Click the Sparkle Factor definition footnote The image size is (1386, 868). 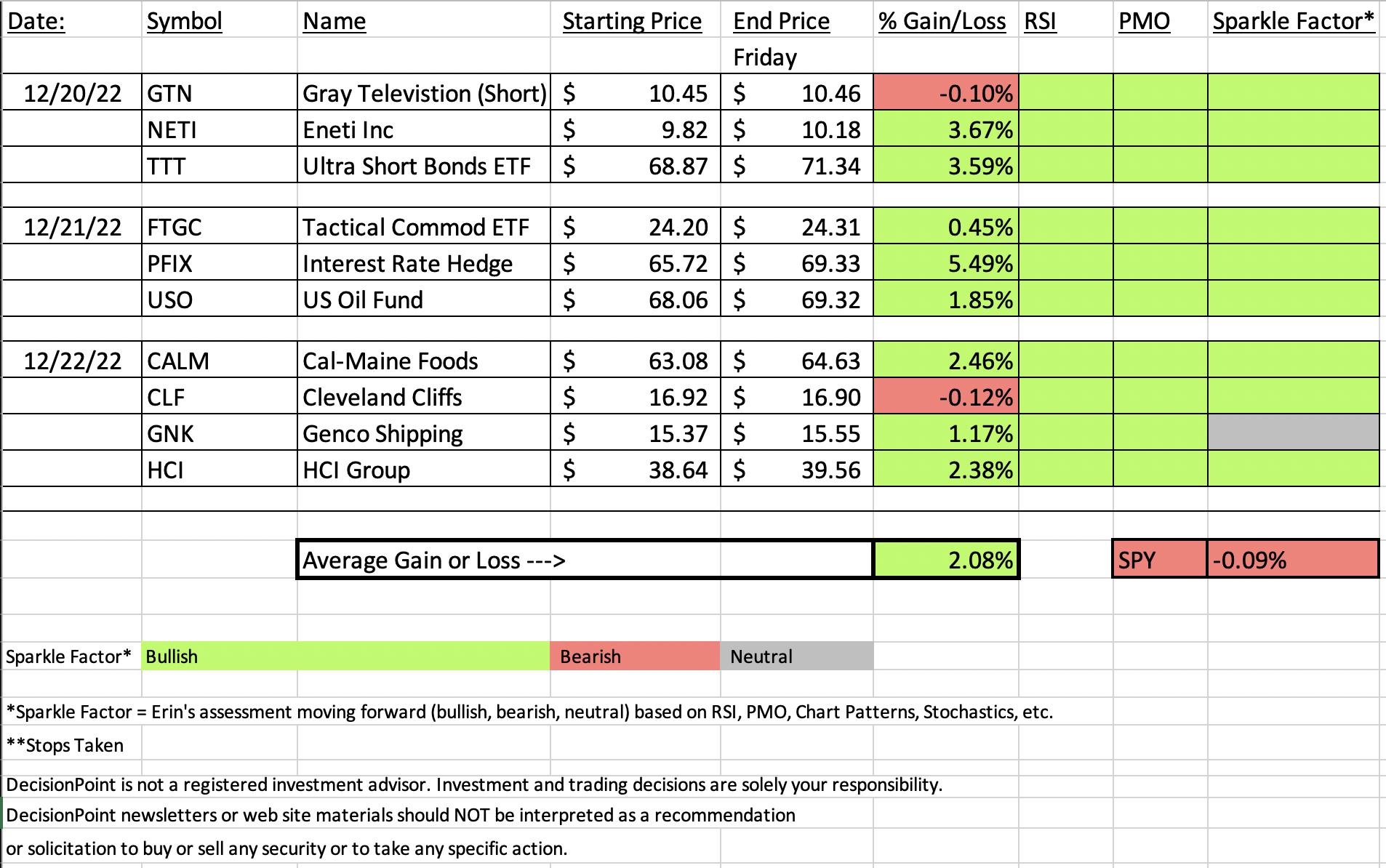(529, 712)
